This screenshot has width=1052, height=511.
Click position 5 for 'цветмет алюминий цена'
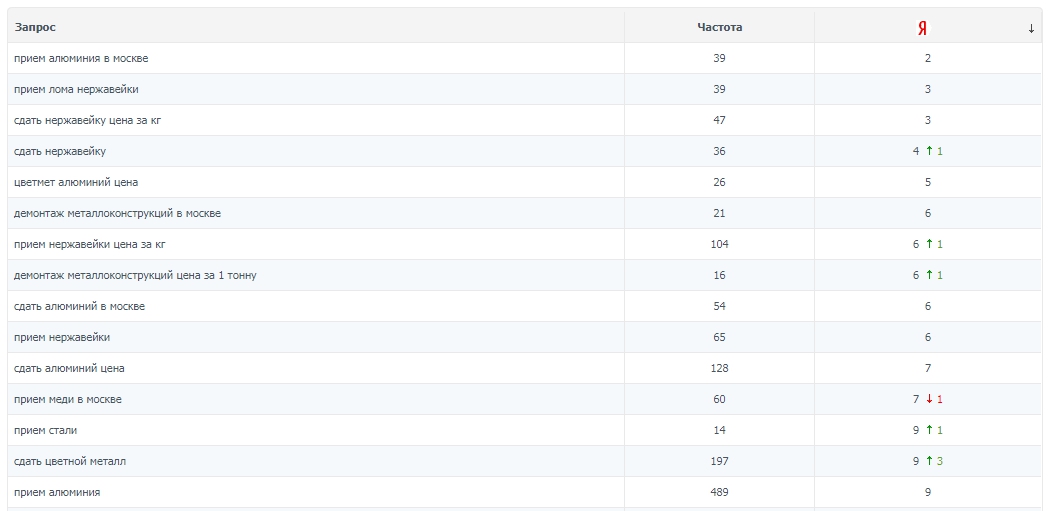(928, 182)
